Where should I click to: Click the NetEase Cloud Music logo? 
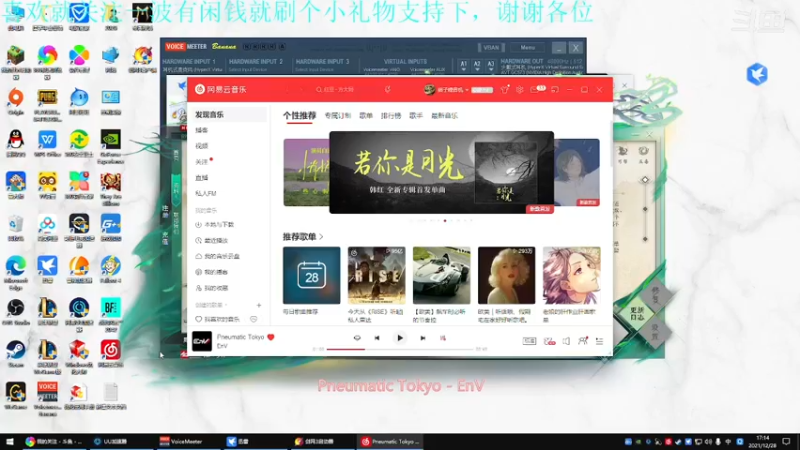click(220, 89)
